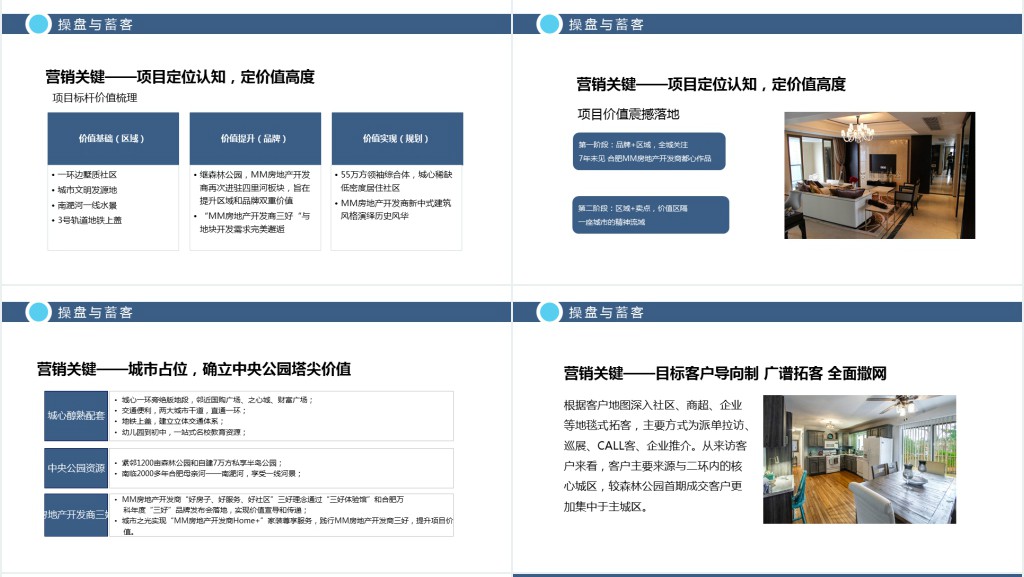Select the blue box 价值基础（区域）

pyautogui.click(x=113, y=138)
